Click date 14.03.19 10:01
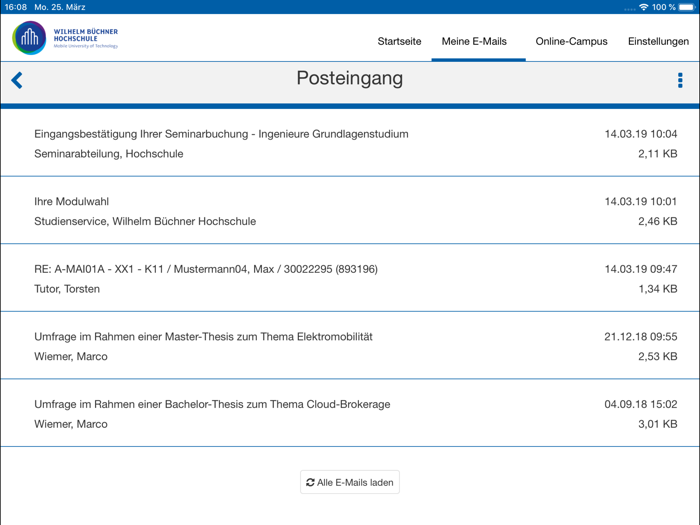700x525 pixels. 641,201
